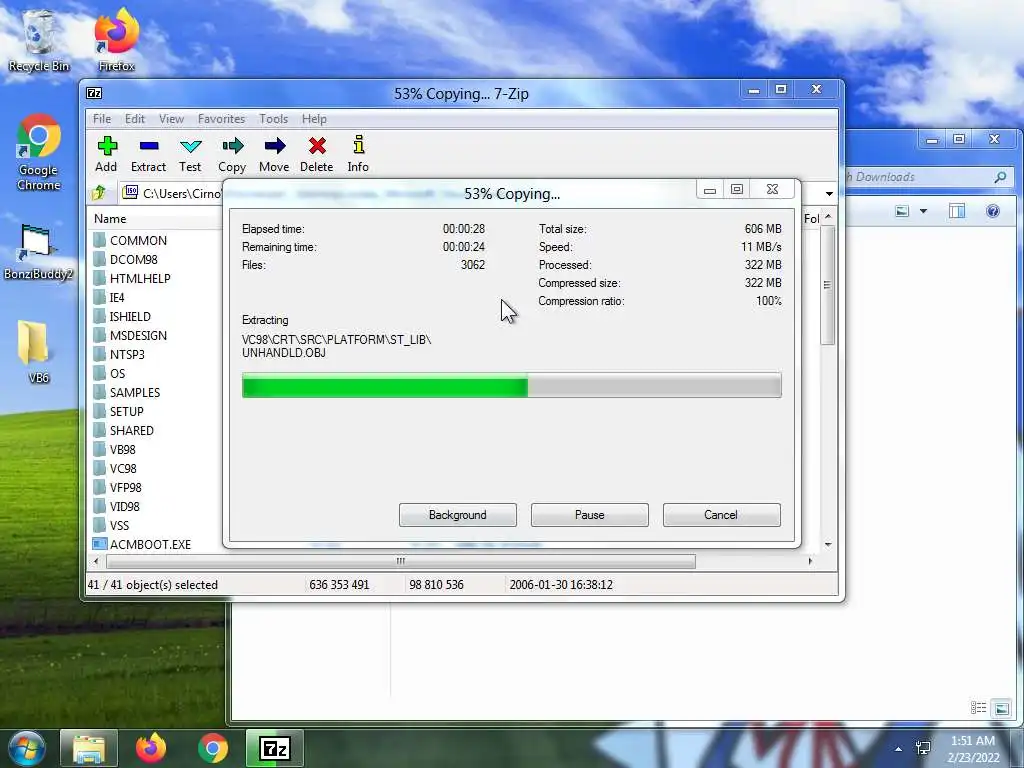
Task: Select the ISHIELD folder
Action: click(x=122, y=316)
